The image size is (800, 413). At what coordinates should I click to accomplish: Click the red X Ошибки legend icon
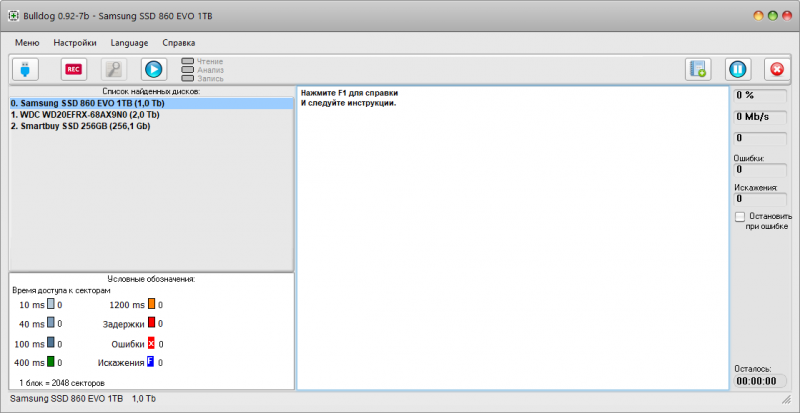[x=151, y=343]
